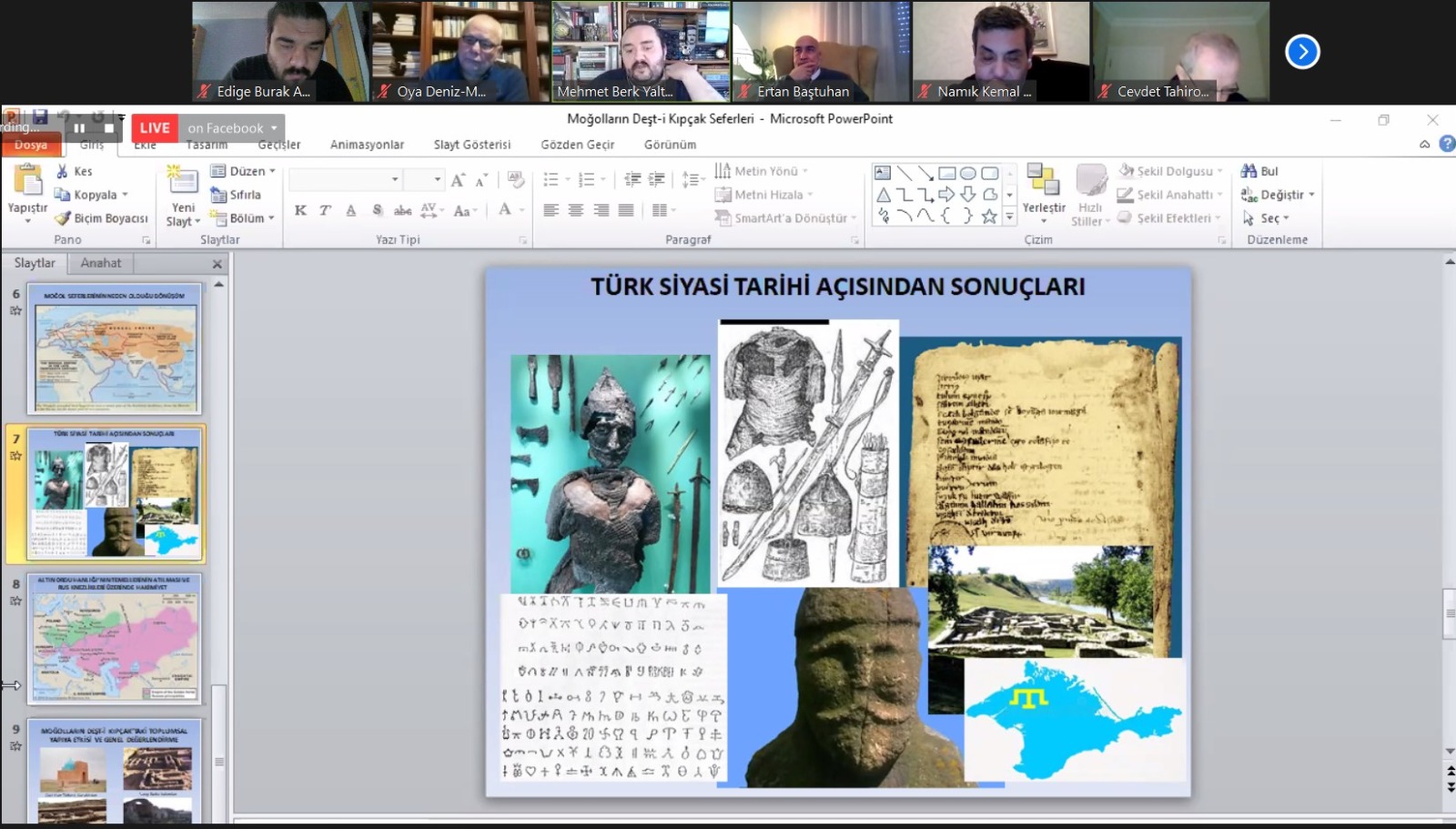
Task: Select the oval shape in gallery
Action: (x=968, y=173)
